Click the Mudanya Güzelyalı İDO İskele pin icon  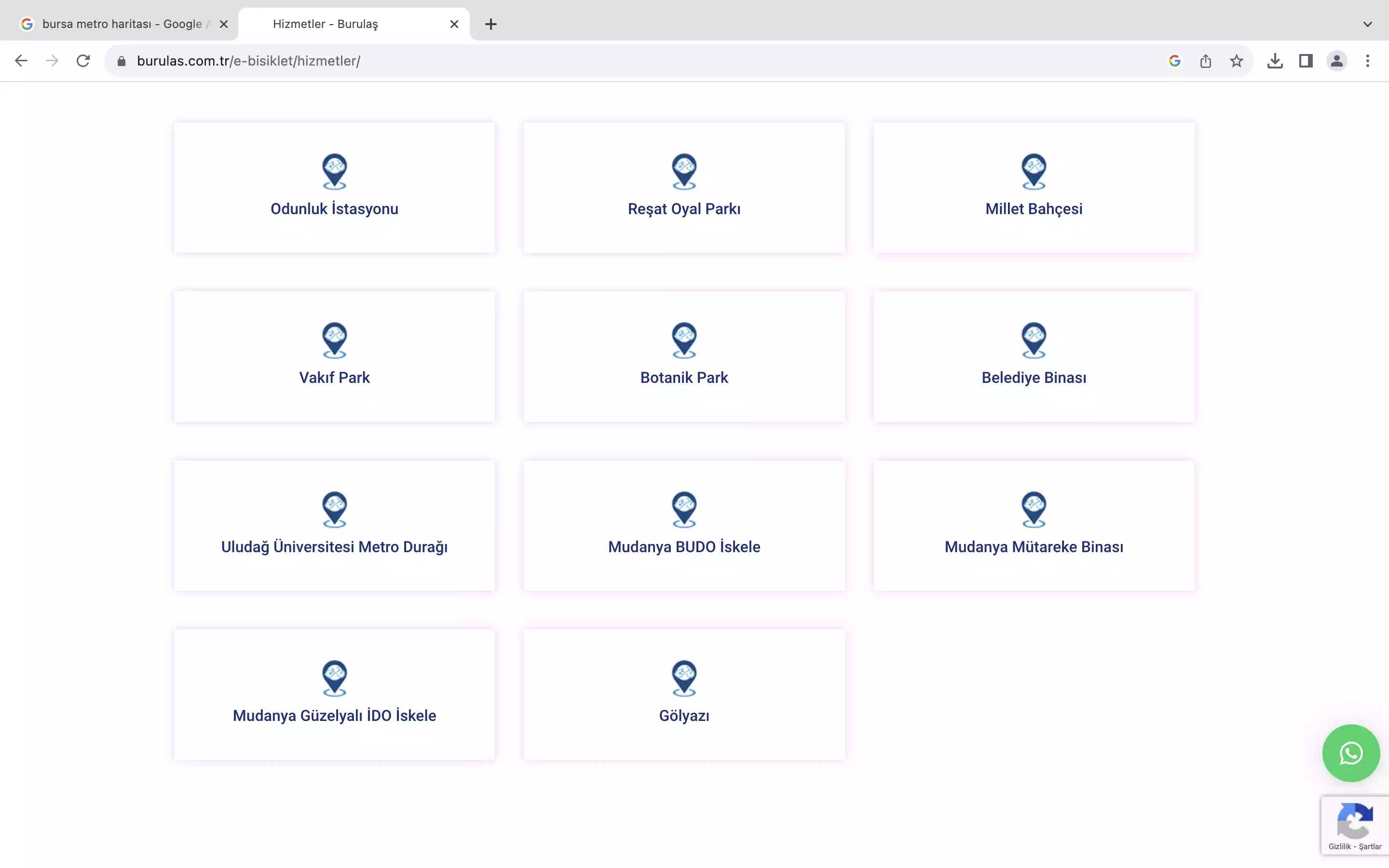pos(335,678)
